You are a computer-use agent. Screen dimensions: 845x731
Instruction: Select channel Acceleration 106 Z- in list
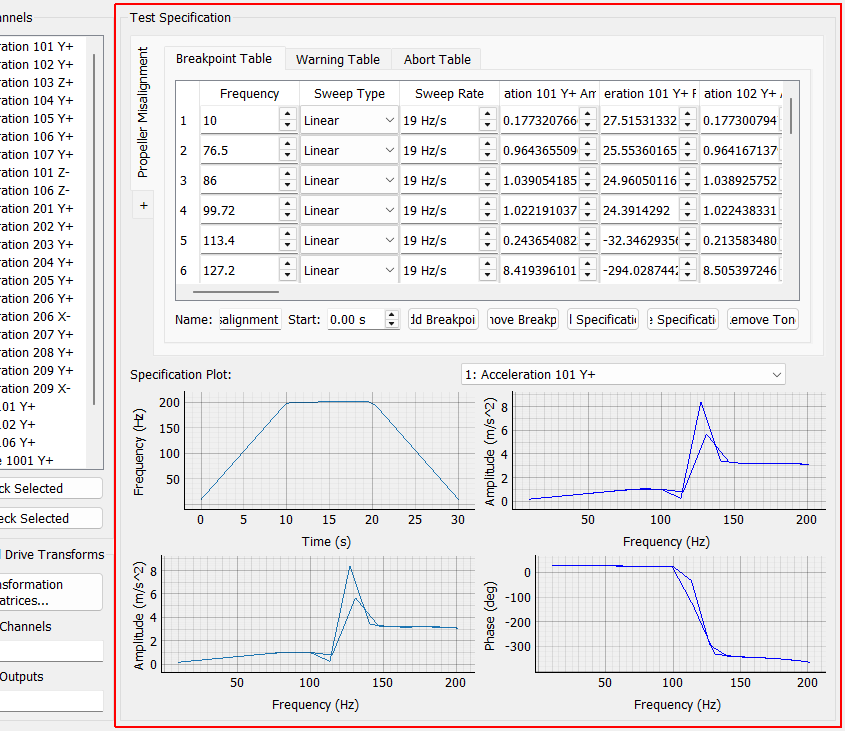click(x=43, y=190)
